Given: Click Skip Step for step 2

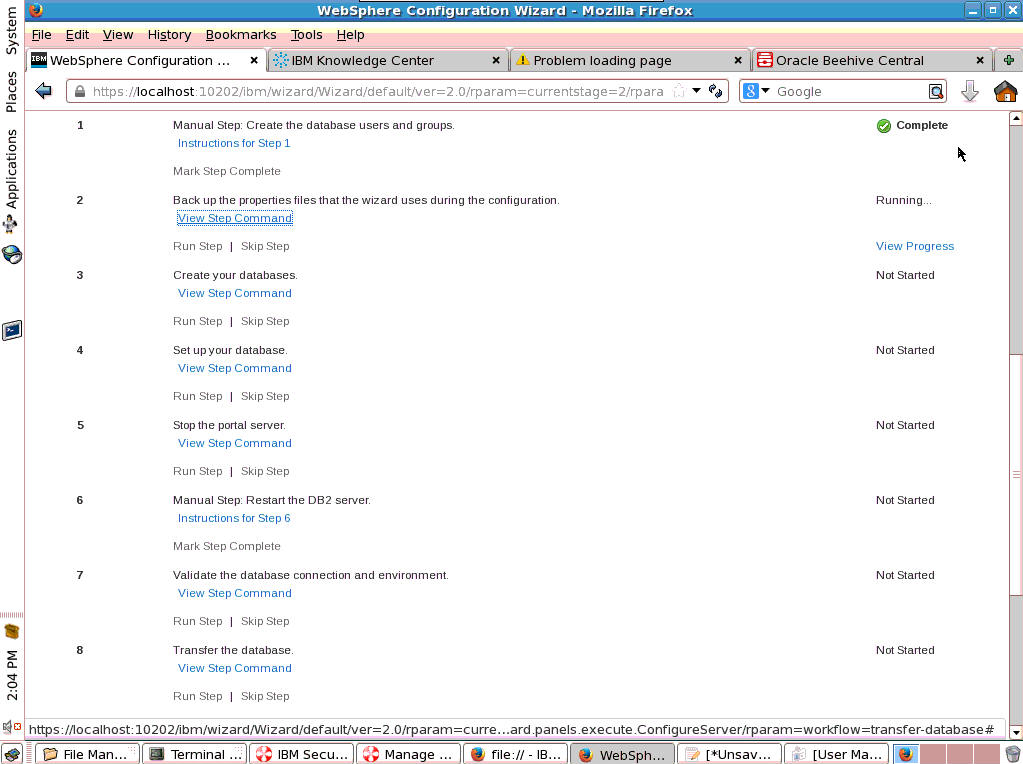Looking at the screenshot, I should click(265, 246).
